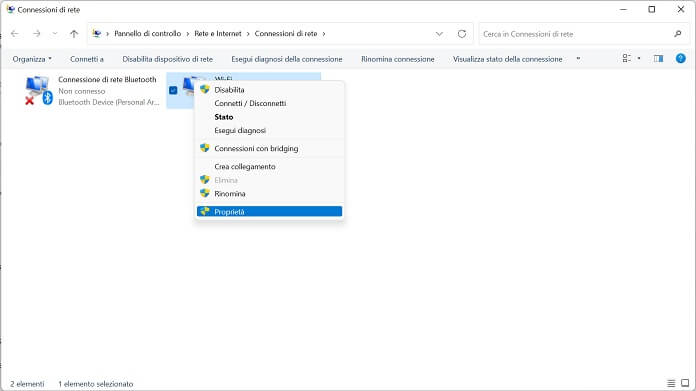Click the Non connesso status text
The height and width of the screenshot is (391, 696).
click(82, 91)
